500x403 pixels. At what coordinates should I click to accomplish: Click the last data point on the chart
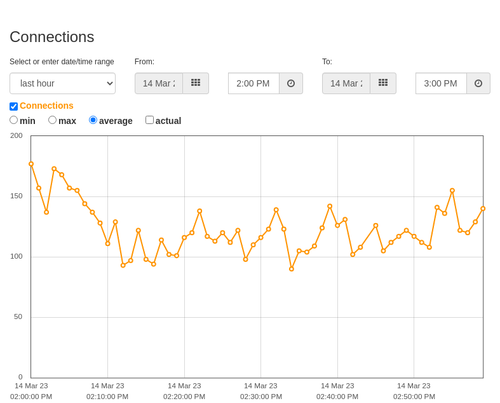click(x=483, y=209)
